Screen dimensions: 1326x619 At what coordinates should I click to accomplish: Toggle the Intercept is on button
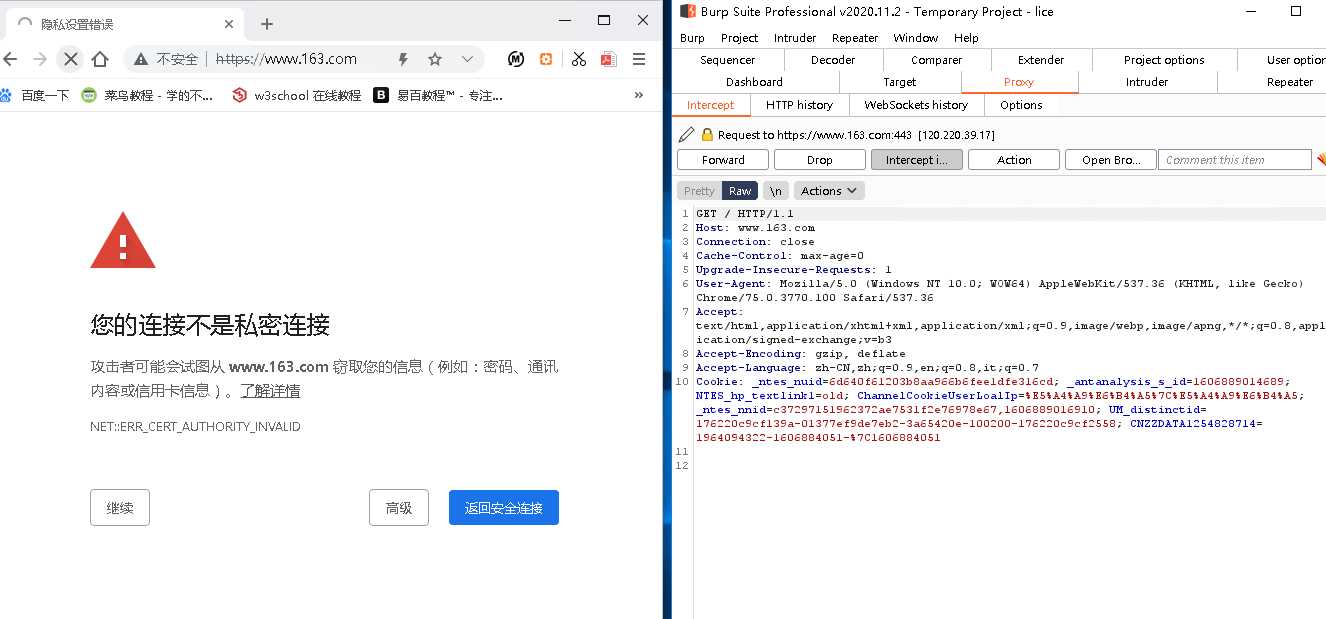[917, 160]
